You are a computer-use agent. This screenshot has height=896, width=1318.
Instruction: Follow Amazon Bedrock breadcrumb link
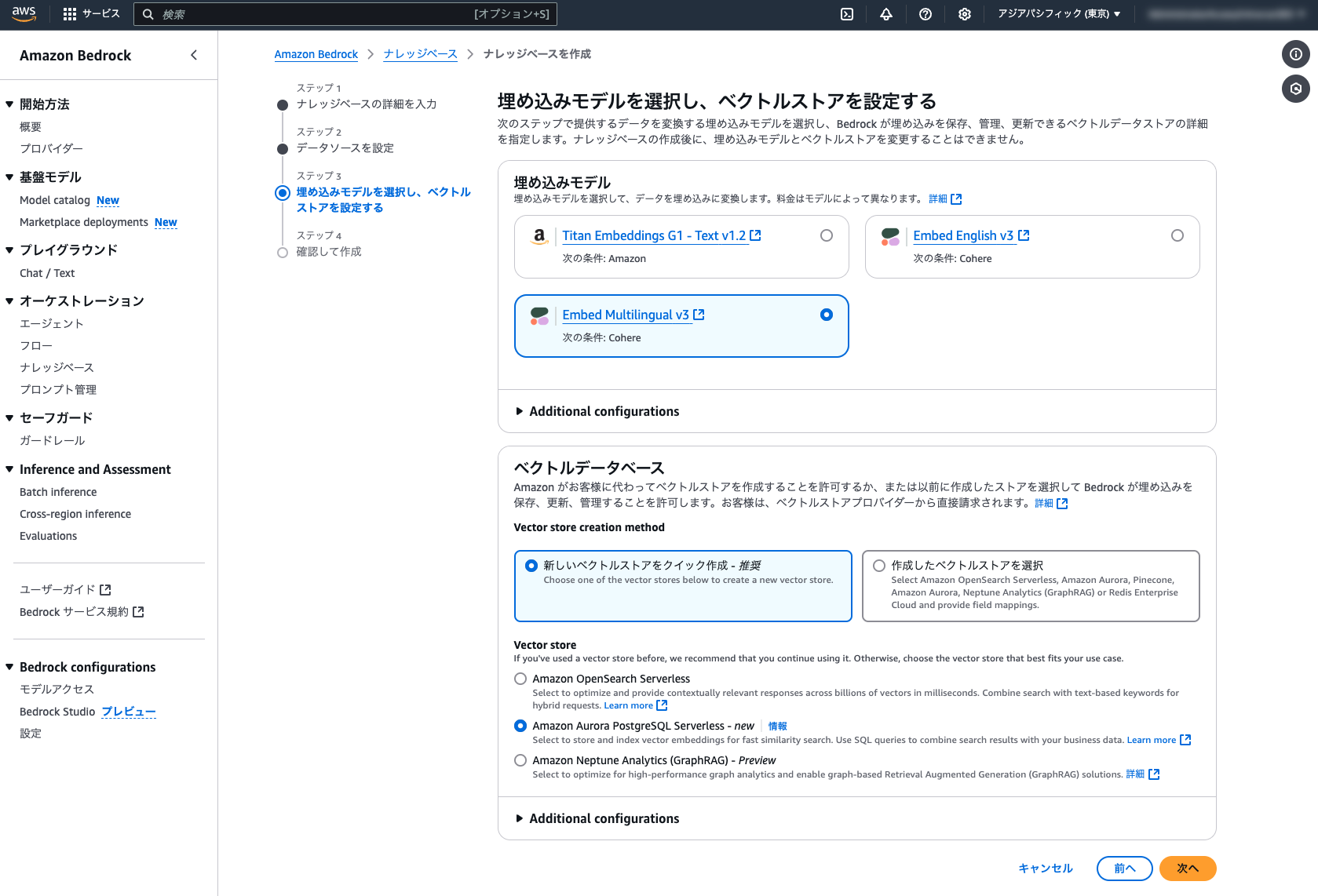316,54
